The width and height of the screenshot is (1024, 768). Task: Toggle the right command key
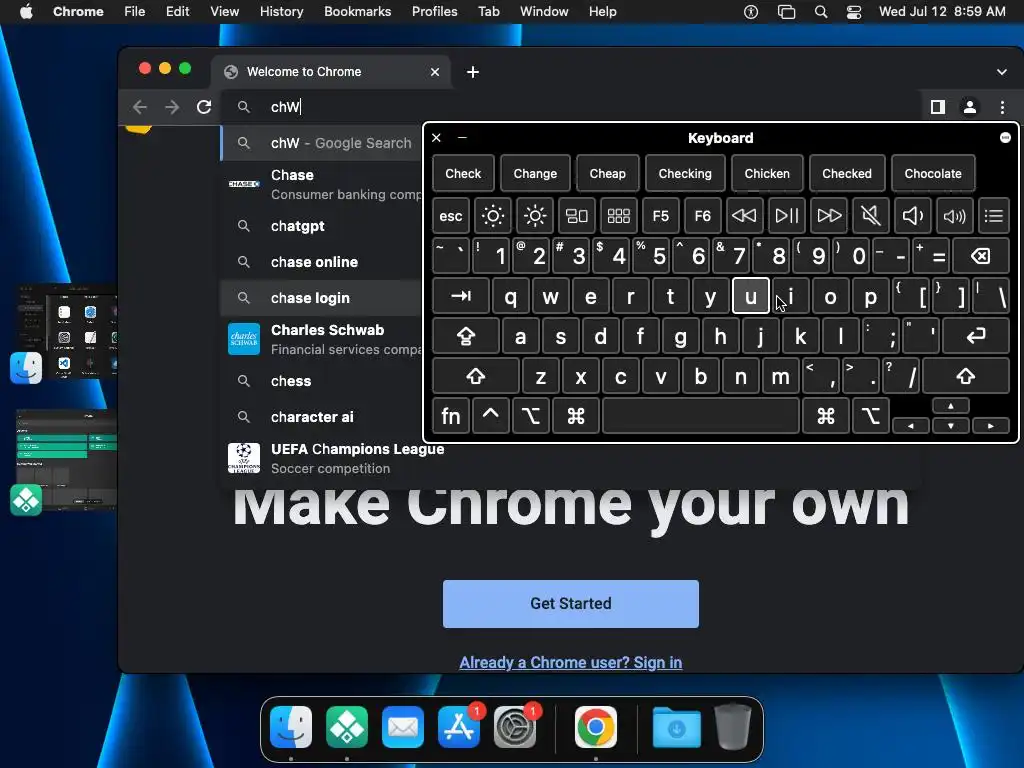click(825, 416)
